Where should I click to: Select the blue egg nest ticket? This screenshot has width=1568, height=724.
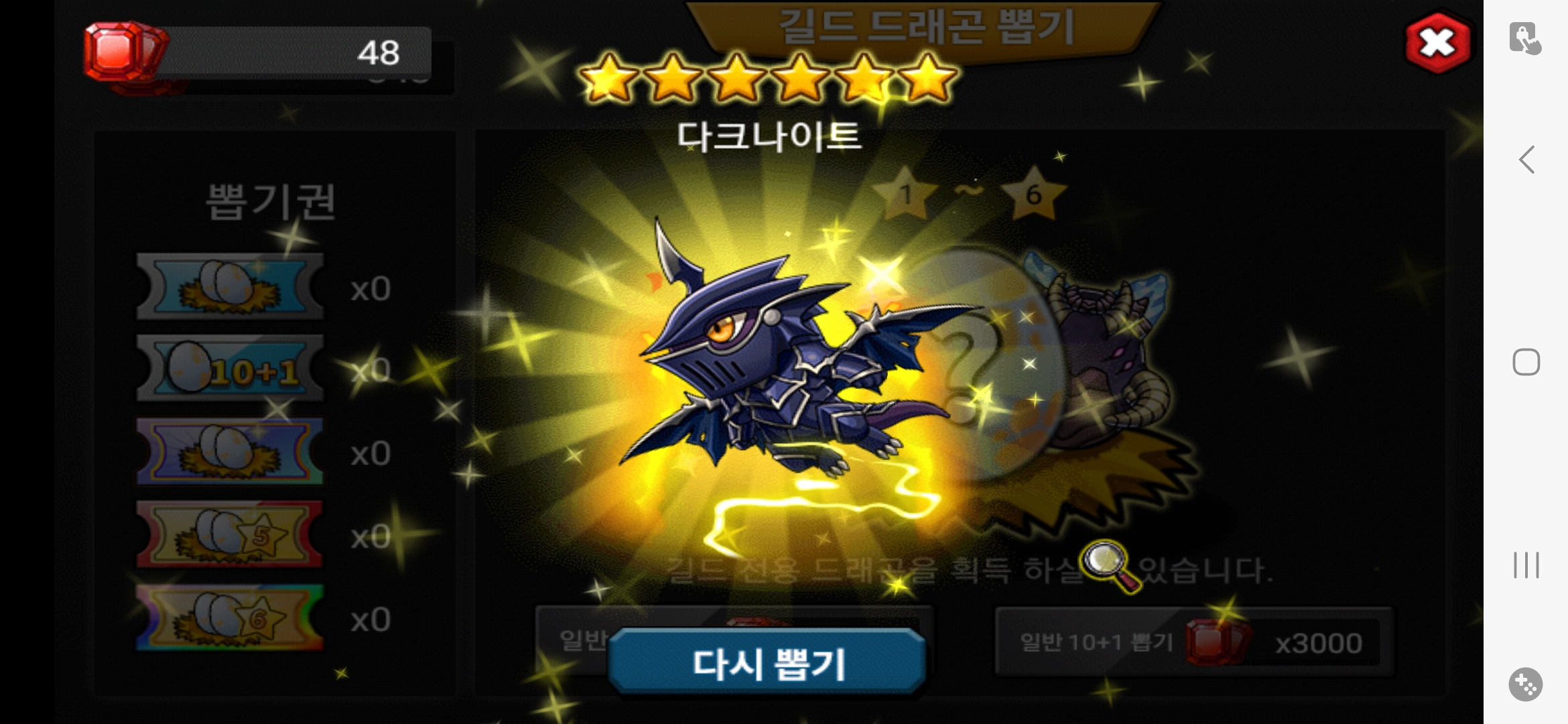(230, 286)
